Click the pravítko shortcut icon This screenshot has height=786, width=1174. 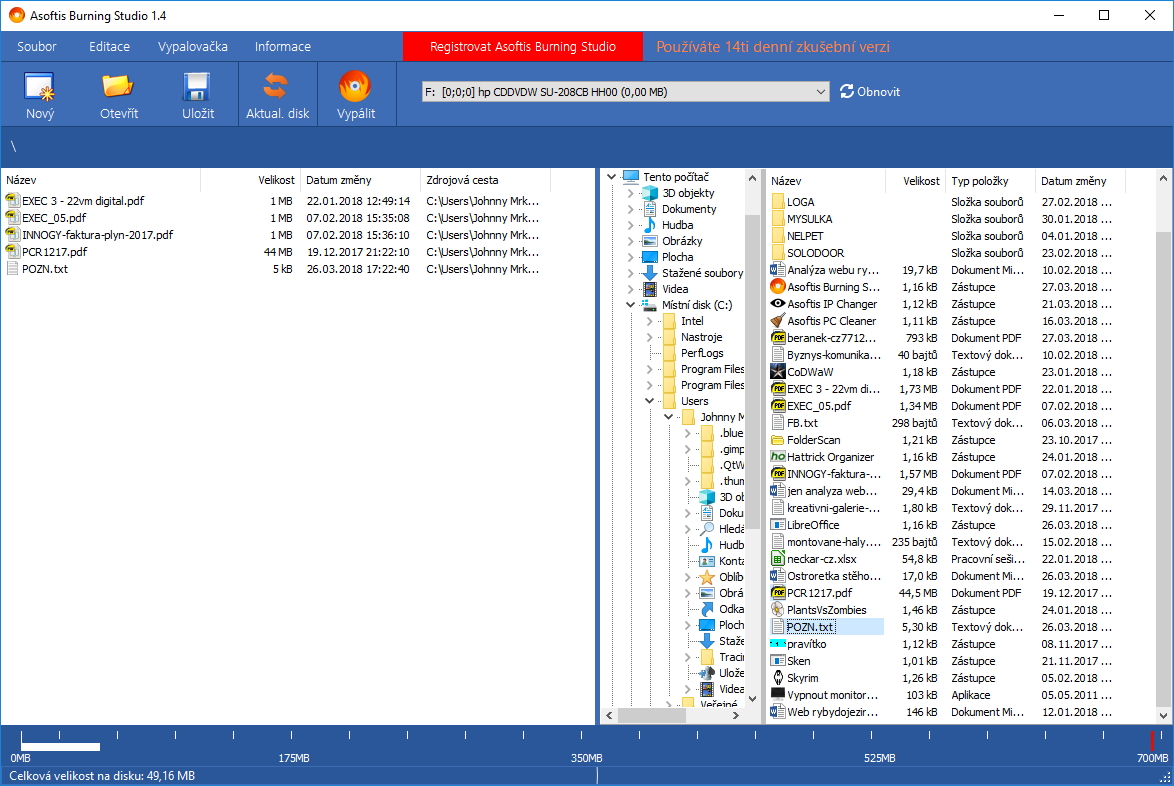coord(778,644)
